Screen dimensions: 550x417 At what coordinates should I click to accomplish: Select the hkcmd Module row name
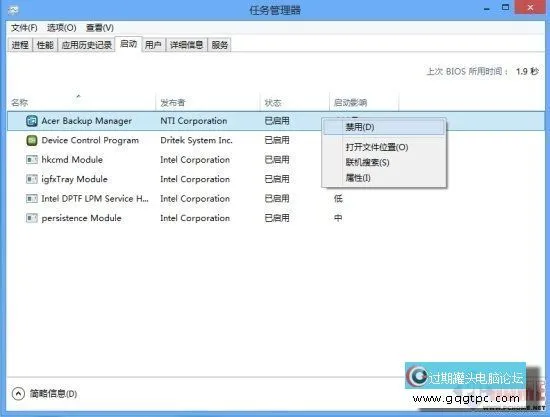pos(72,160)
